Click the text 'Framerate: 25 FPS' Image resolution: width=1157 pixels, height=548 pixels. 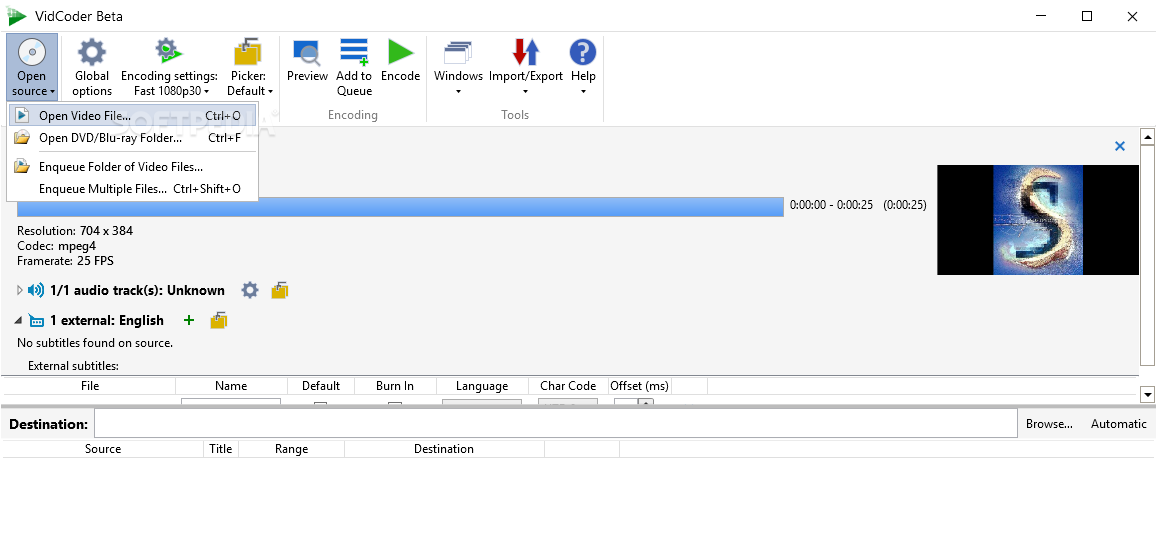pos(65,261)
